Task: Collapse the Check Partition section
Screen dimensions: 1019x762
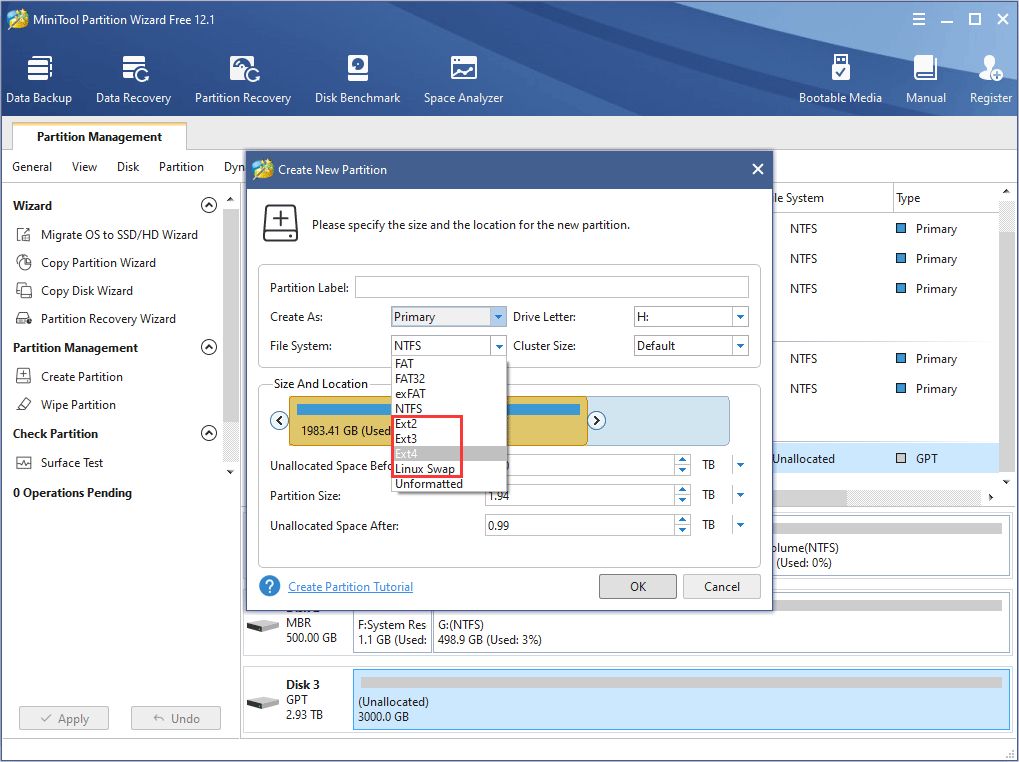Action: (209, 433)
